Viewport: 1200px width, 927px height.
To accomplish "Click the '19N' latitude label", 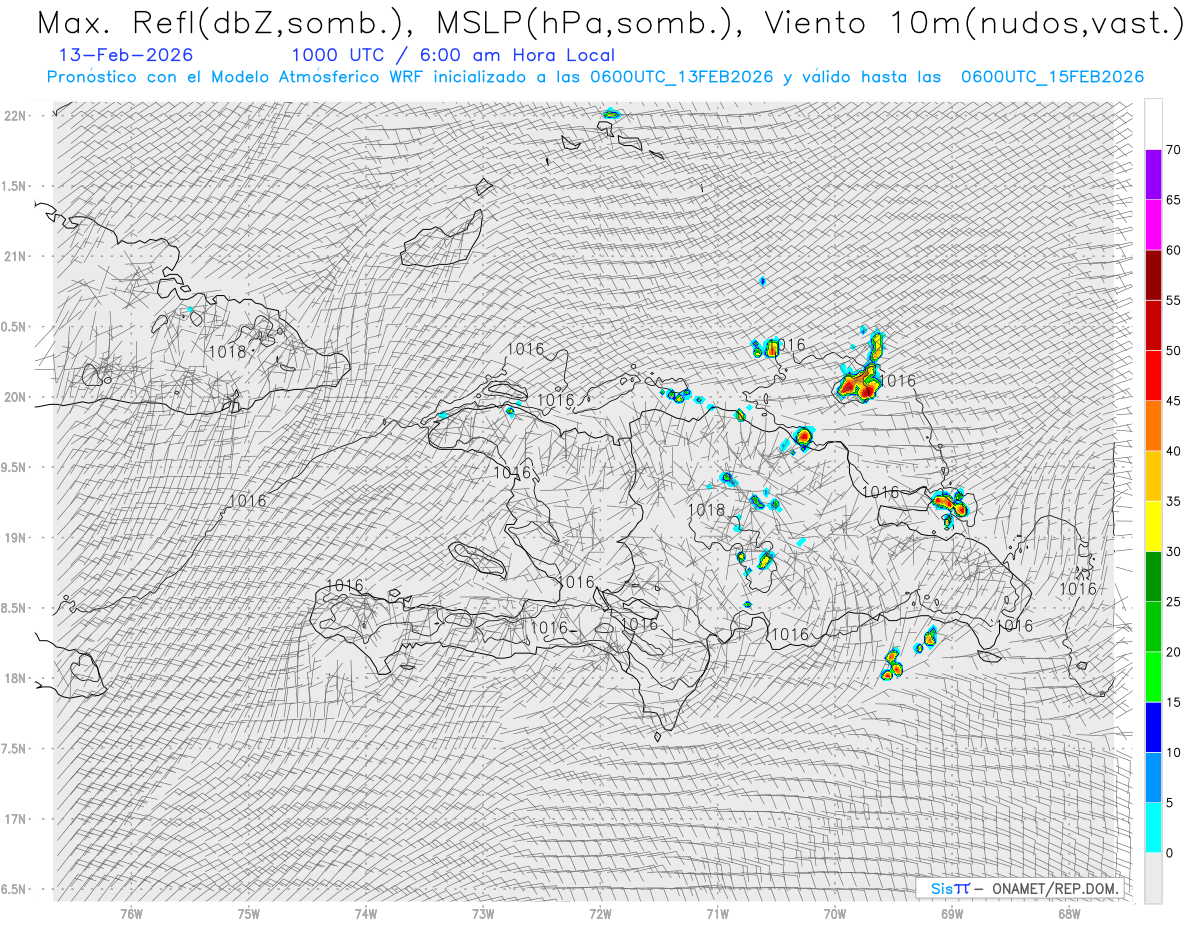I will click(x=16, y=538).
